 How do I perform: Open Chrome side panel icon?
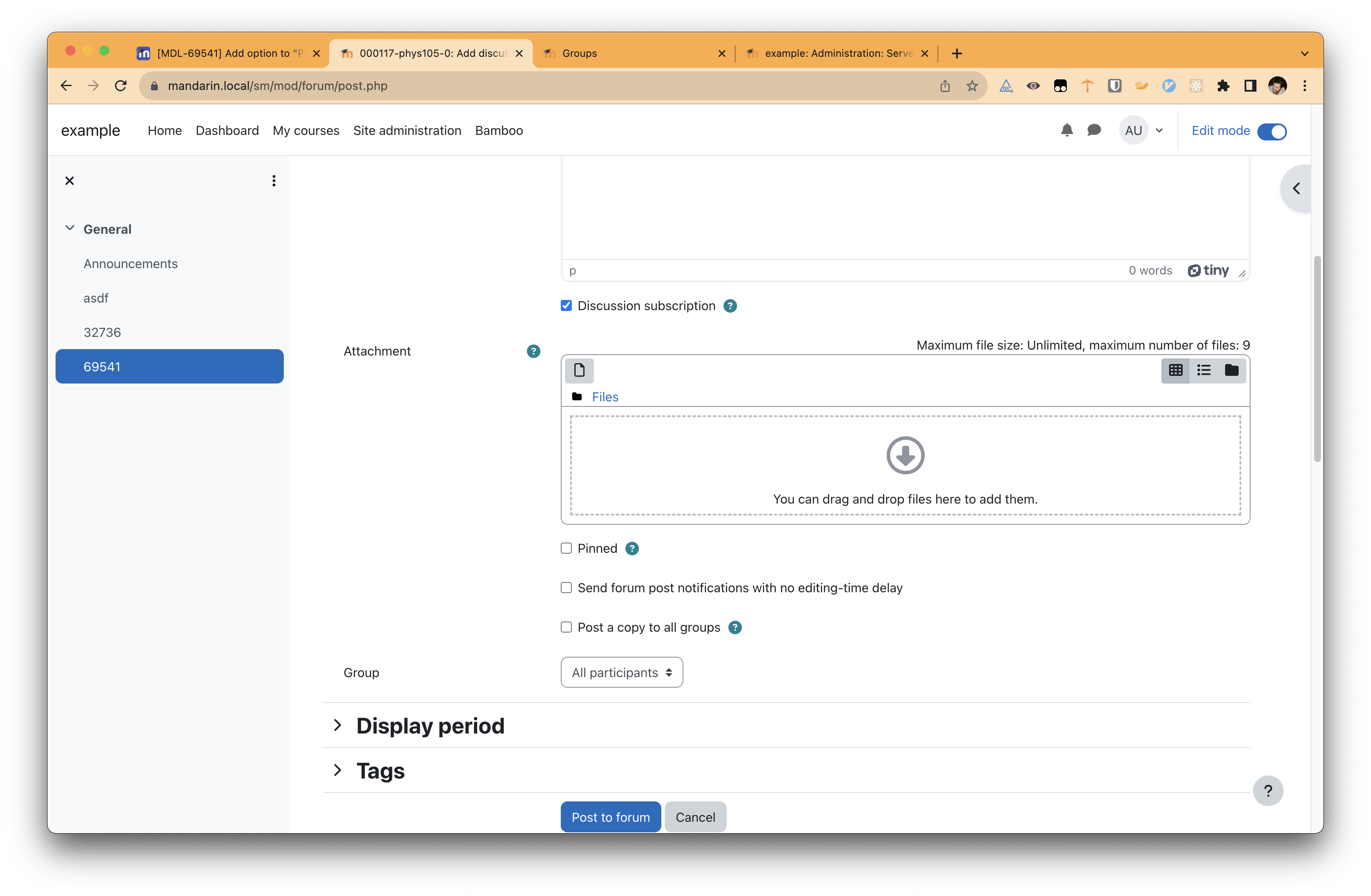[1250, 86]
